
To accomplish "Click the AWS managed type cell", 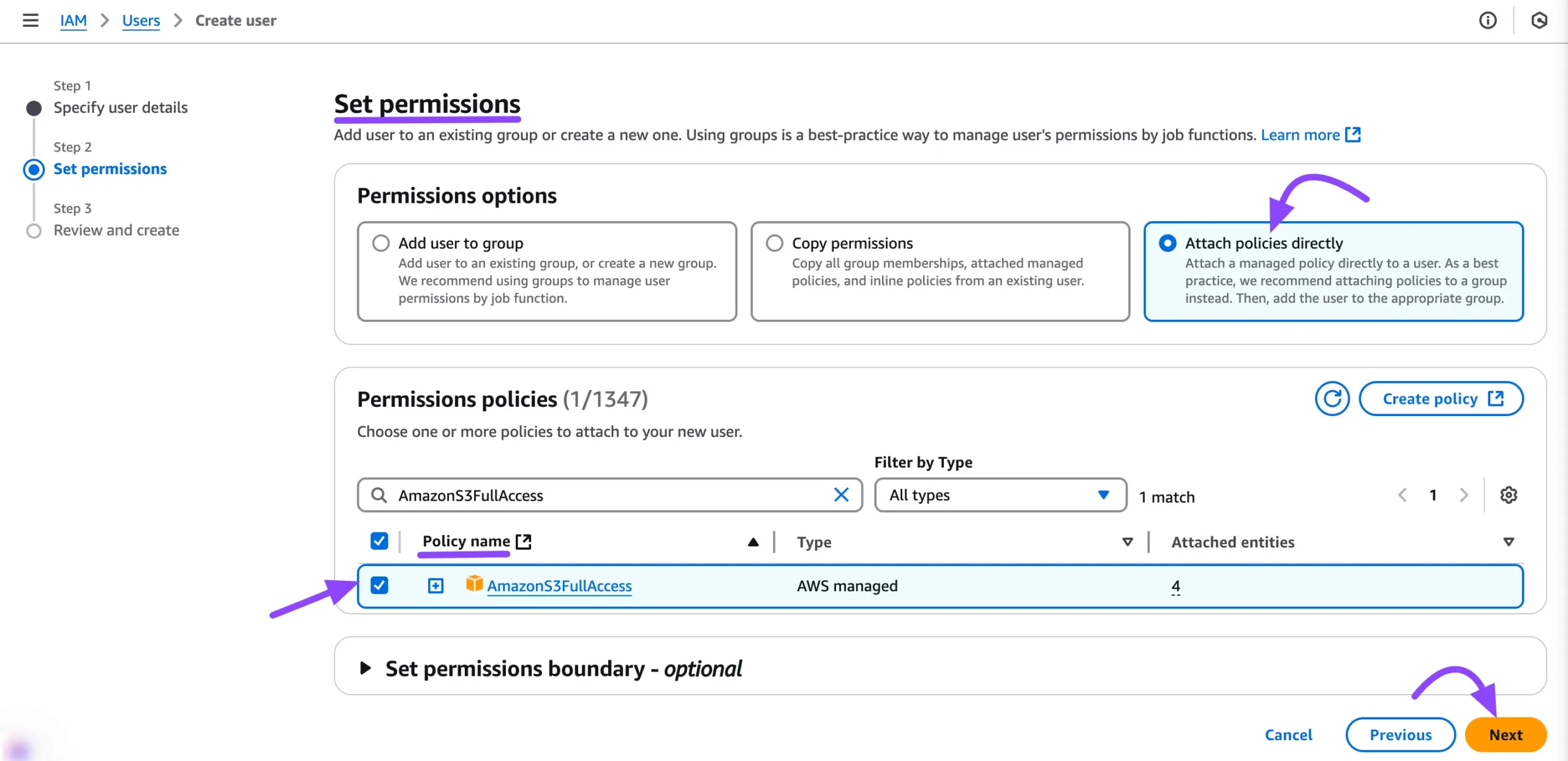I will point(847,586).
